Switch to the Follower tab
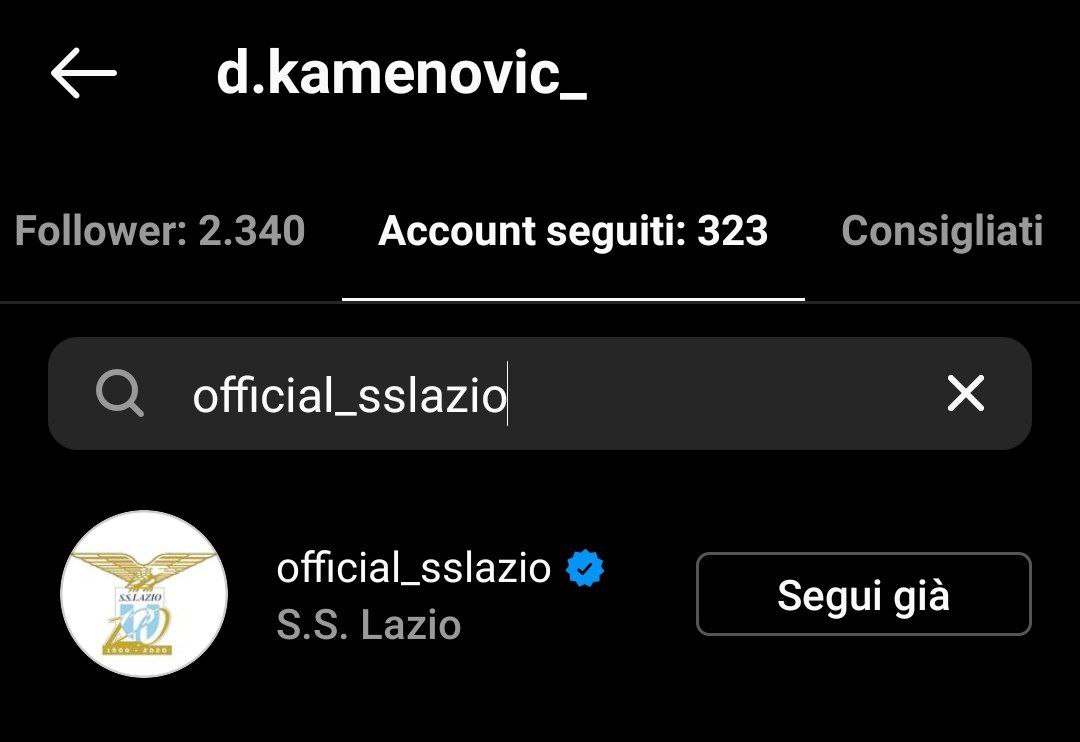1080x742 pixels. tap(160, 230)
